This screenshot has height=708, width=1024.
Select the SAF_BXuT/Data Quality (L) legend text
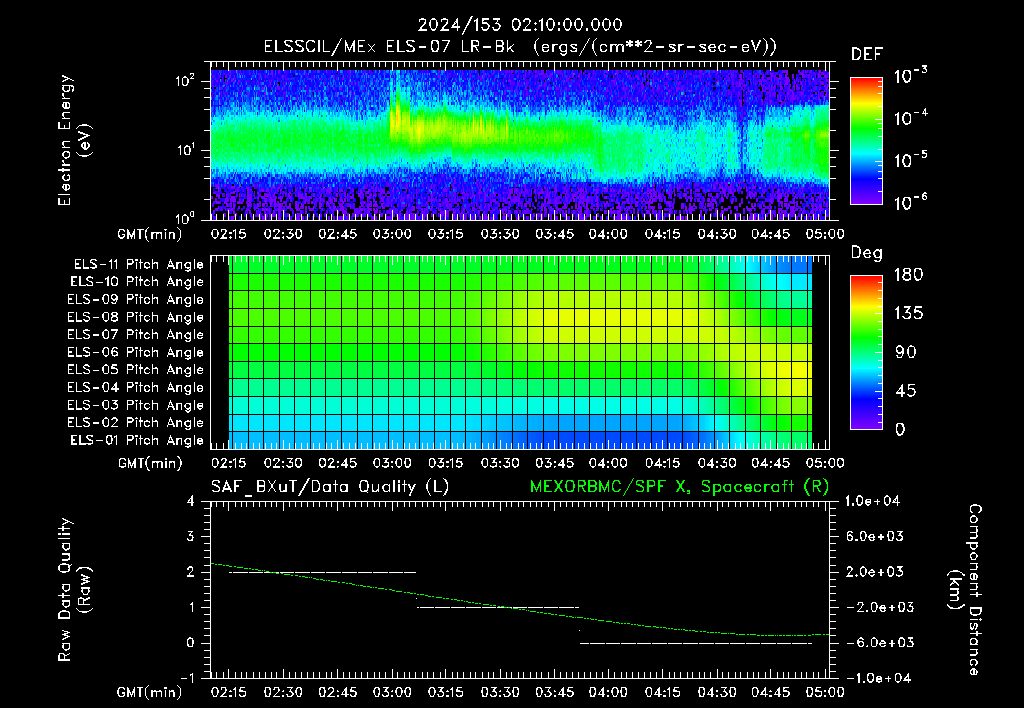point(330,487)
